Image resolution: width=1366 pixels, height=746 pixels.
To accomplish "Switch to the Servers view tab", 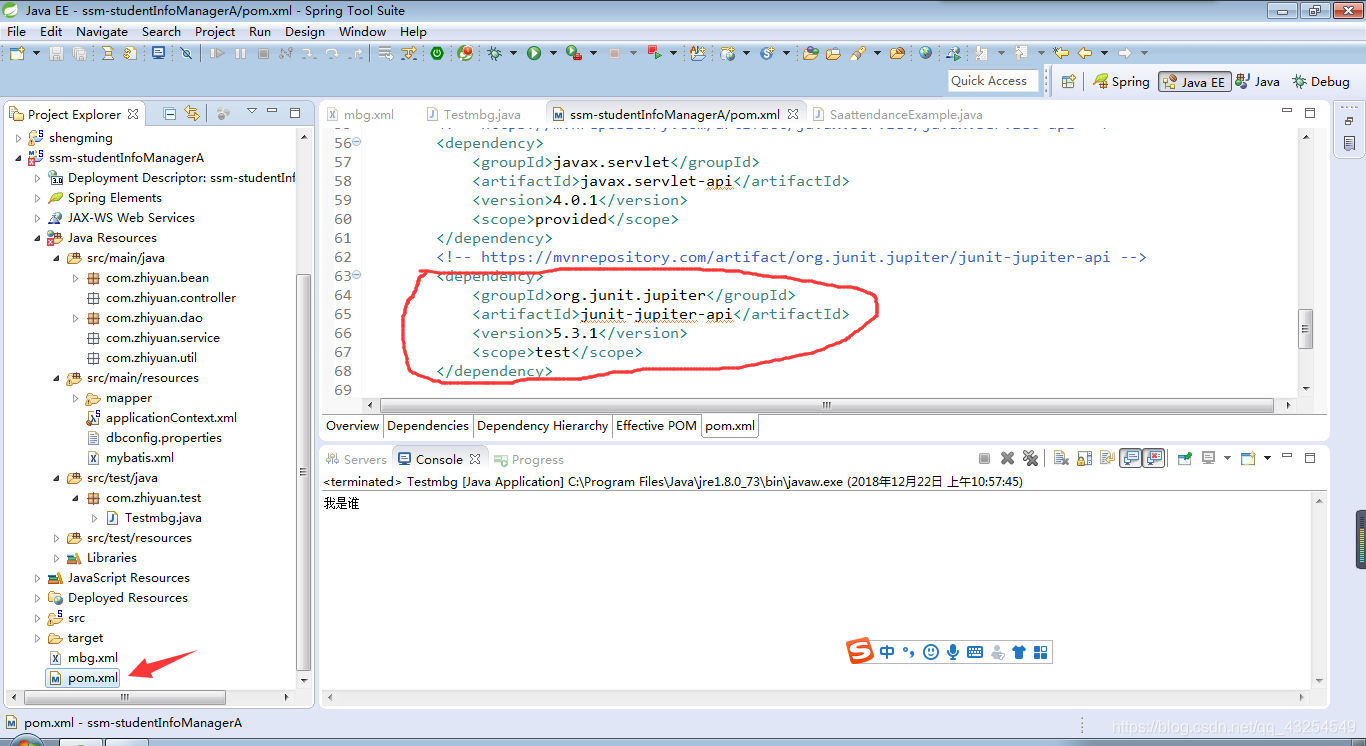I will (356, 459).
